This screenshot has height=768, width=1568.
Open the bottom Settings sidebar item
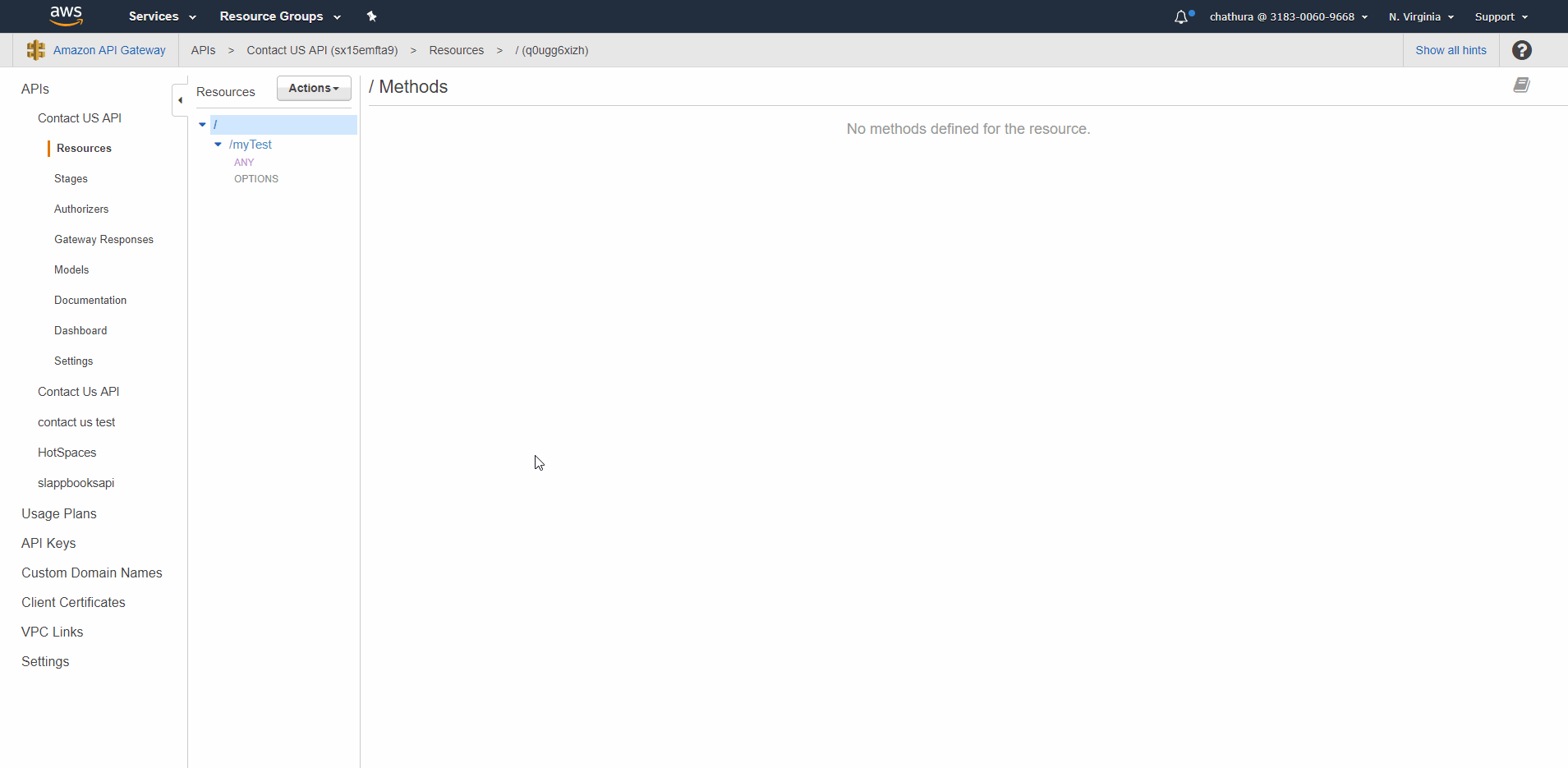45,661
